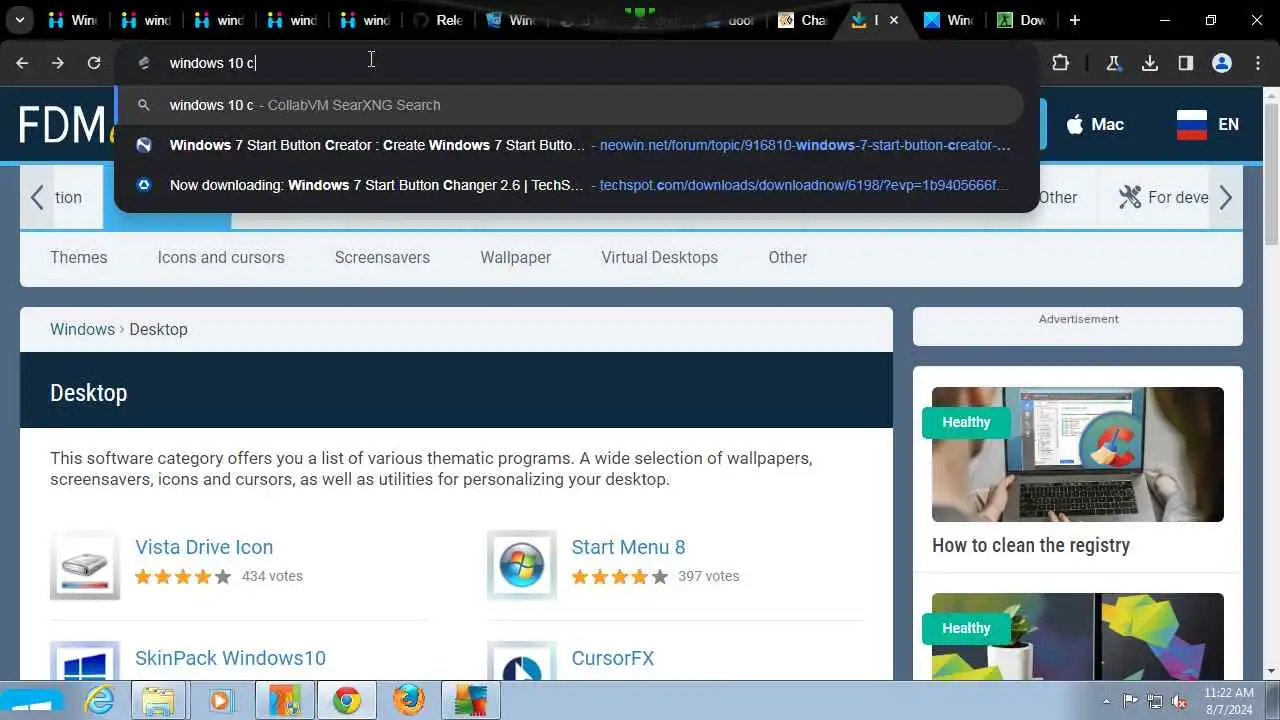Viewport: 1280px width, 720px height.
Task: Click Vista Drive Icon star rating
Action: click(x=183, y=576)
